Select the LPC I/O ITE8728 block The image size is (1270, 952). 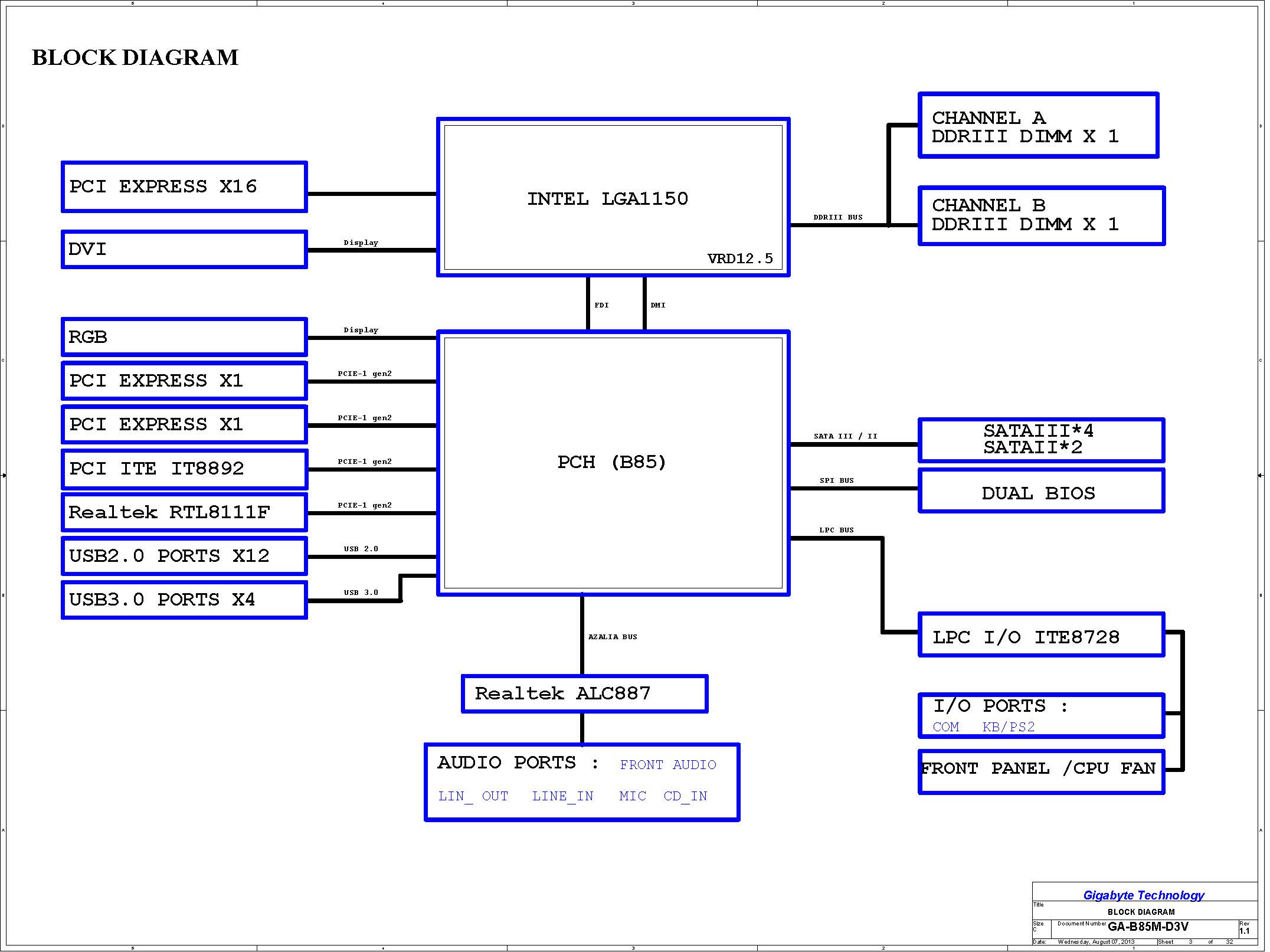pyautogui.click(x=1041, y=635)
